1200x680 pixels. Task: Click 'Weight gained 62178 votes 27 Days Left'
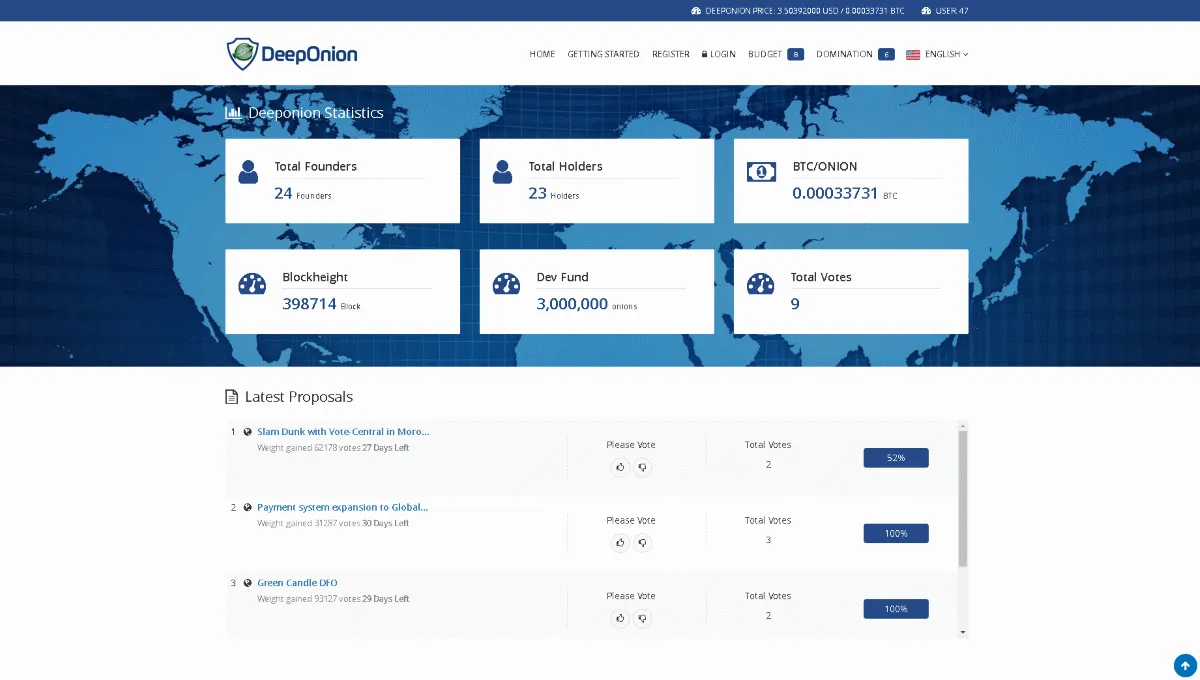pos(333,448)
